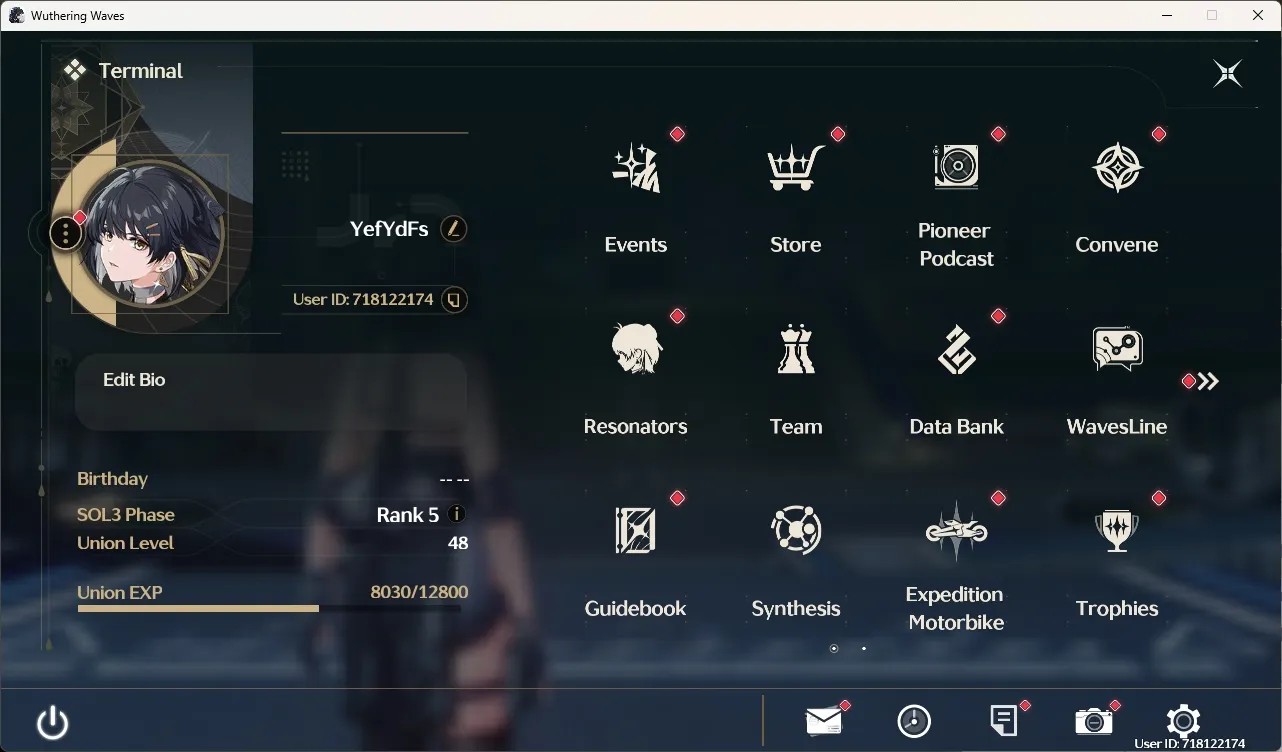Select the second page indicator dot
The width and height of the screenshot is (1282, 752).
tap(864, 649)
